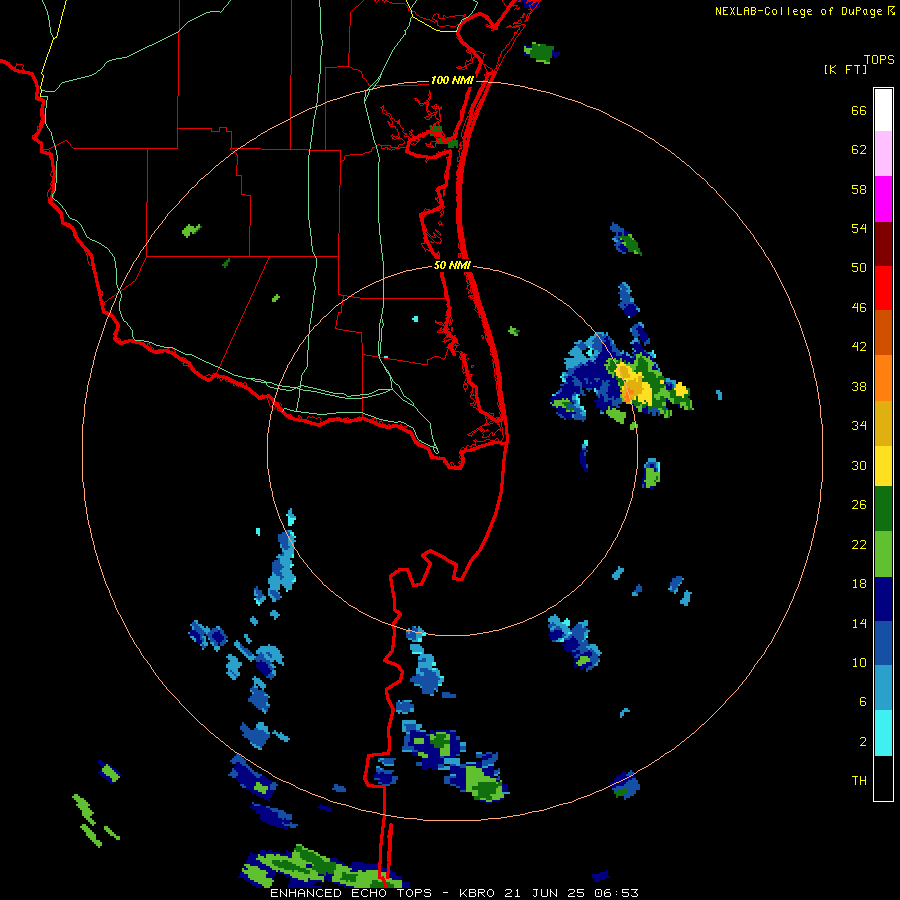Screen dimensions: 900x900
Task: Click the gold 34 kft legend swatch
Action: coord(883,423)
